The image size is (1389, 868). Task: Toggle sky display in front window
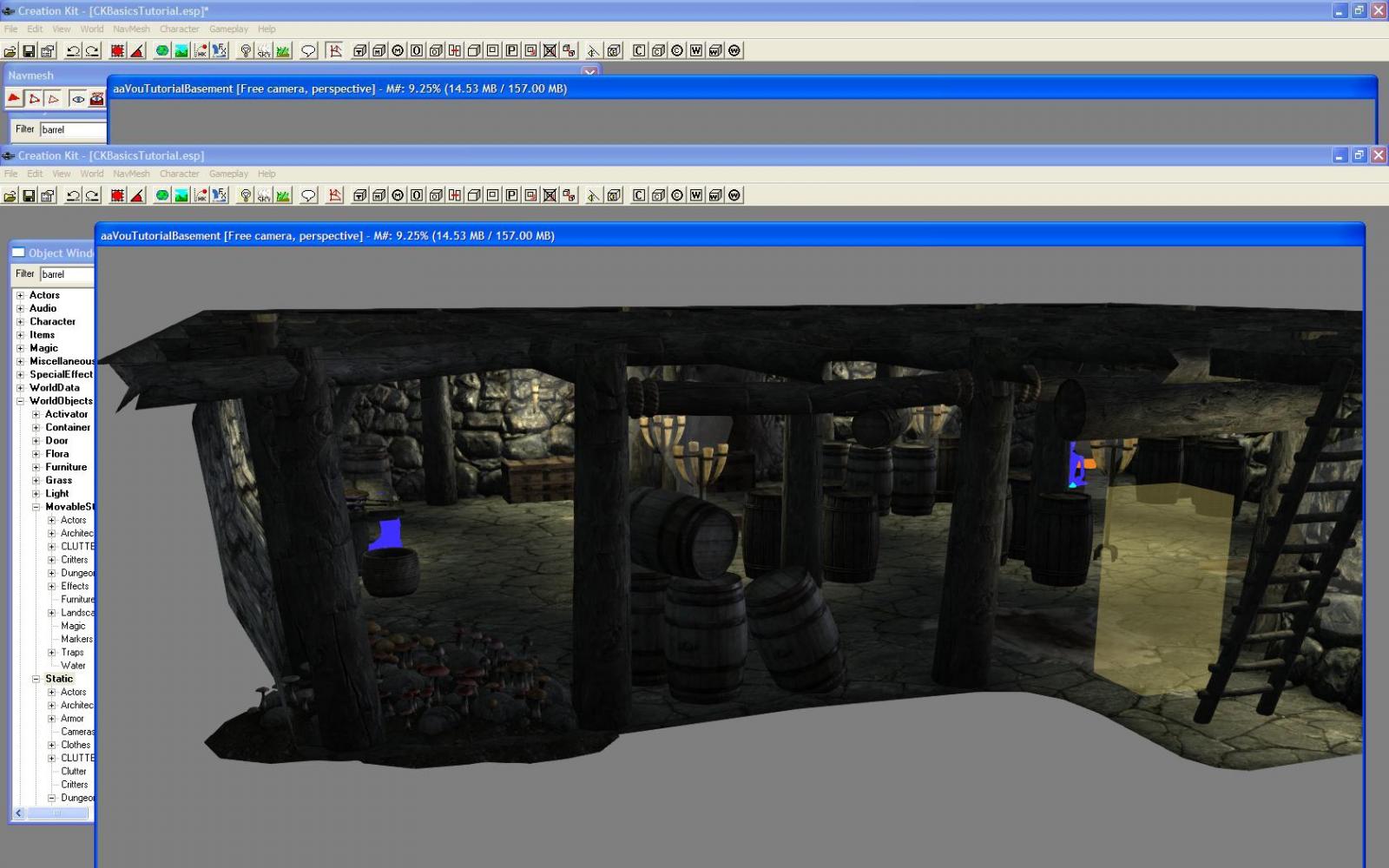pyautogui.click(x=264, y=196)
